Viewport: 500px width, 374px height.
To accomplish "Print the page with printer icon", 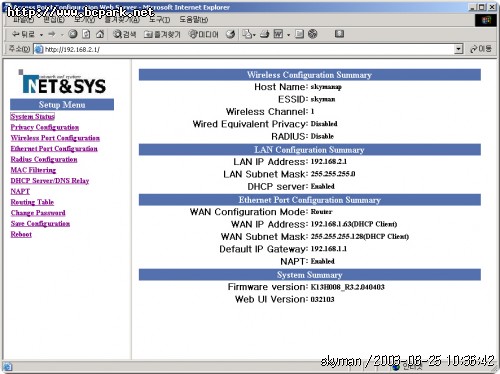I will pos(264,34).
